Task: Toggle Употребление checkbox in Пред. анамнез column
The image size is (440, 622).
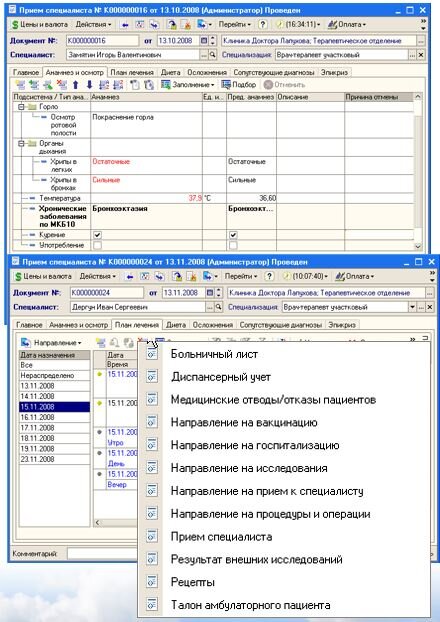Action: tap(233, 245)
